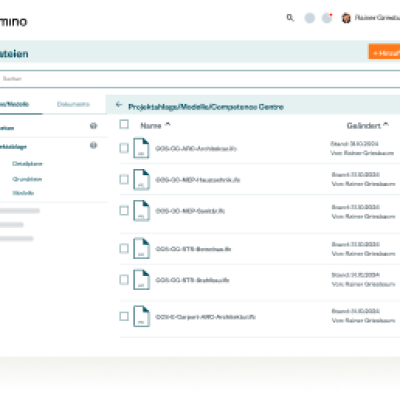This screenshot has height=400, width=400.
Task: Click the orange Hinzufügen button
Action: coord(384,52)
